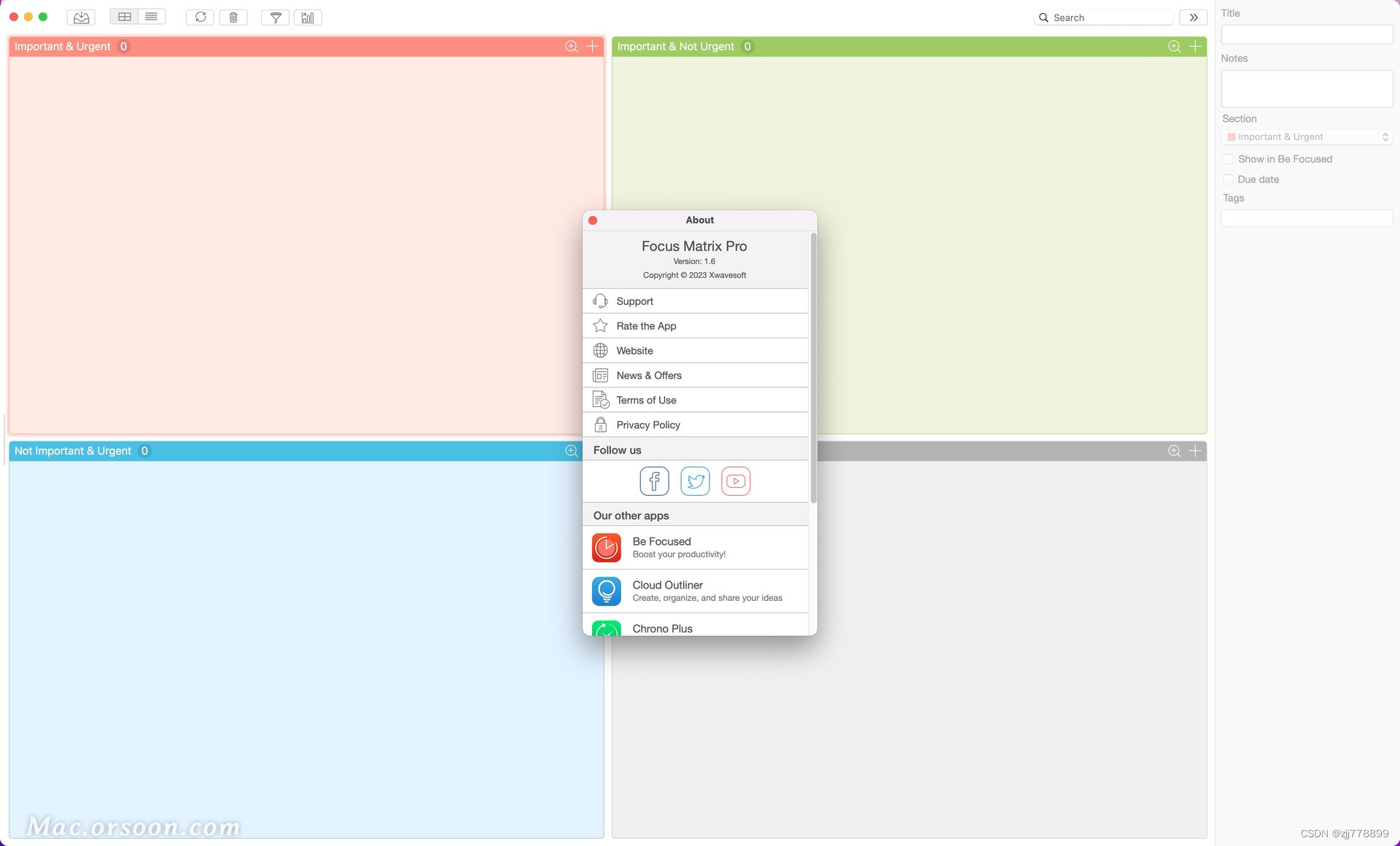Viewport: 1400px width, 846px height.
Task: Open Privacy Policy entry
Action: (x=696, y=425)
